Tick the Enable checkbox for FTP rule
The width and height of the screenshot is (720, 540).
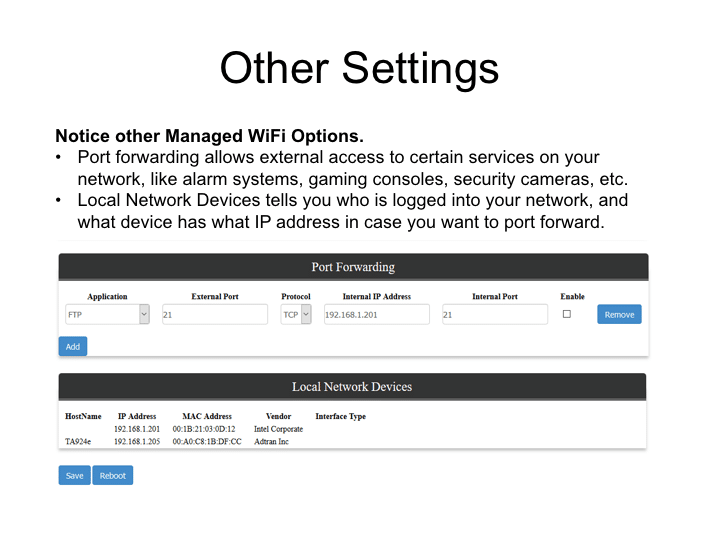point(567,314)
